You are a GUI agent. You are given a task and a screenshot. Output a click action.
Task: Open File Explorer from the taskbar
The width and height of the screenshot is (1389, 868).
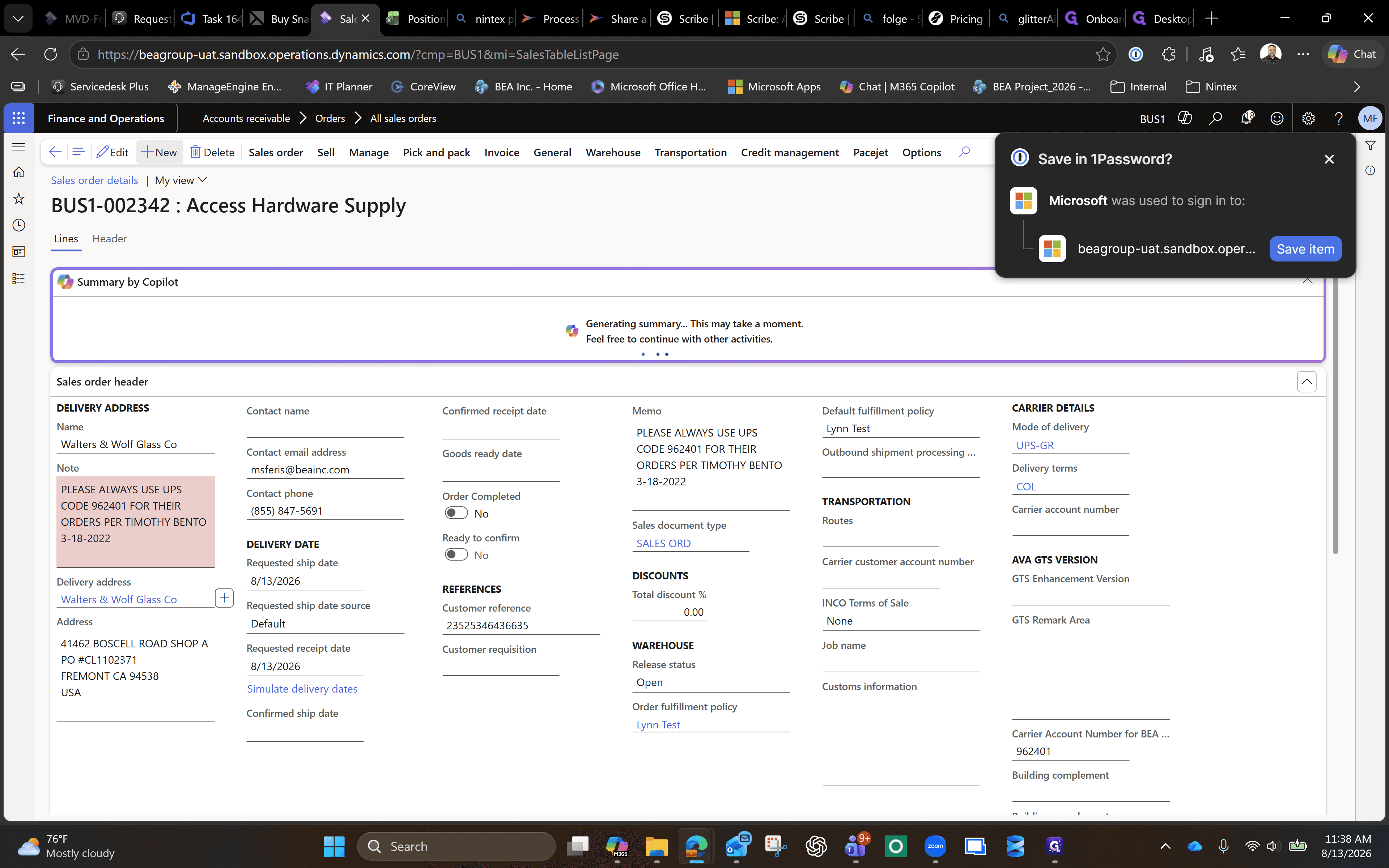656,846
